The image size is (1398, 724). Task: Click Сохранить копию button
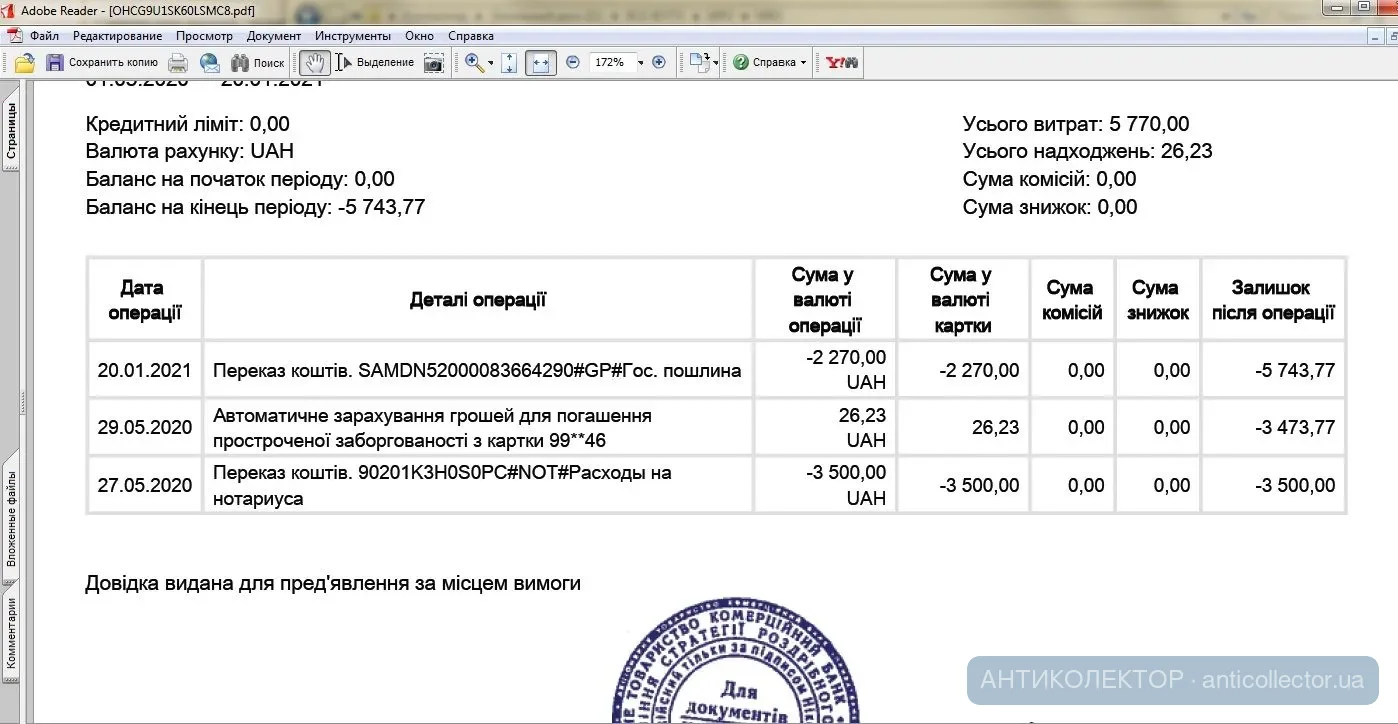[x=102, y=62]
